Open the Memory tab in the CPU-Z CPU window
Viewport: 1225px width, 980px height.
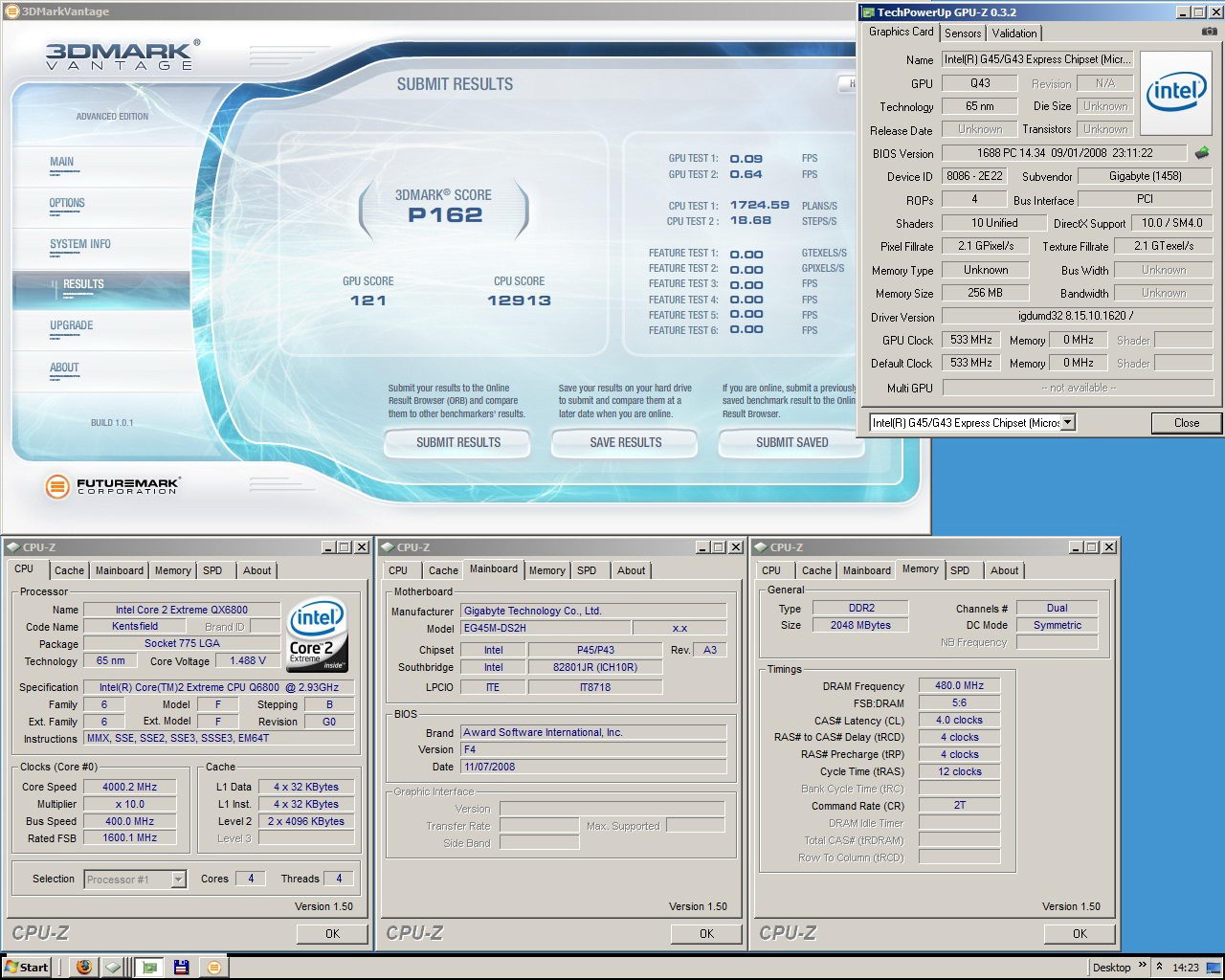coord(173,570)
